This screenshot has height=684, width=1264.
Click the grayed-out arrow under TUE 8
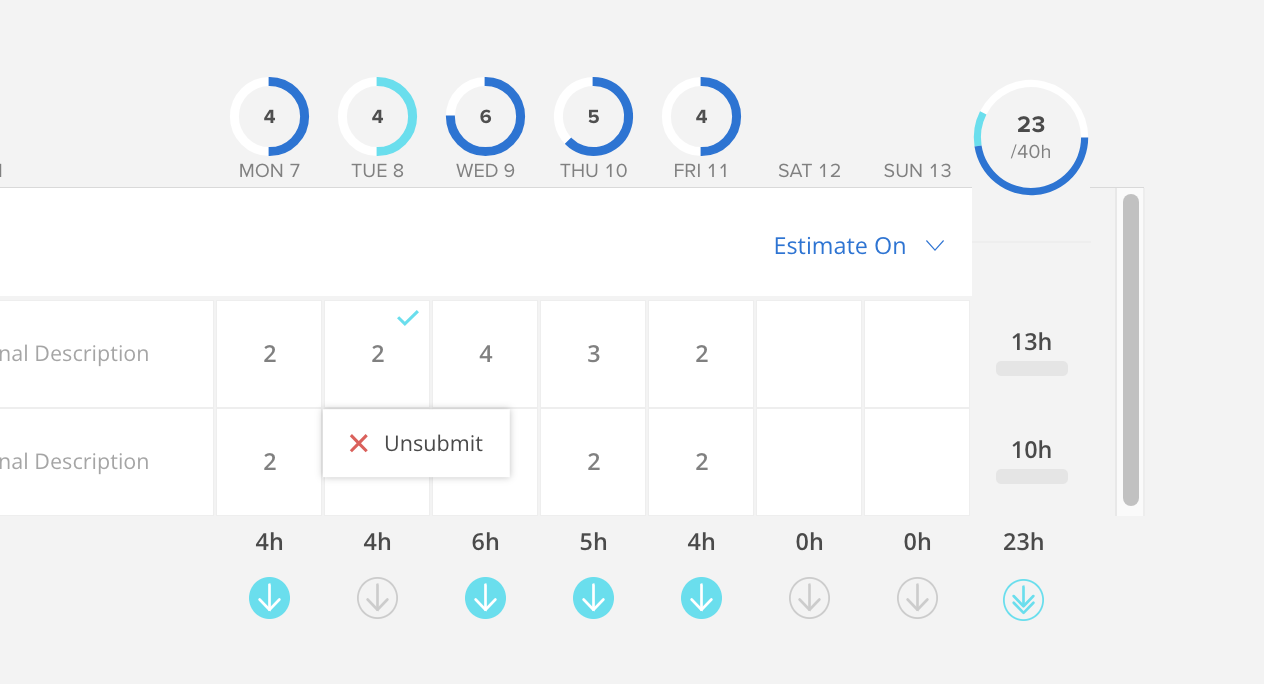tap(377, 598)
